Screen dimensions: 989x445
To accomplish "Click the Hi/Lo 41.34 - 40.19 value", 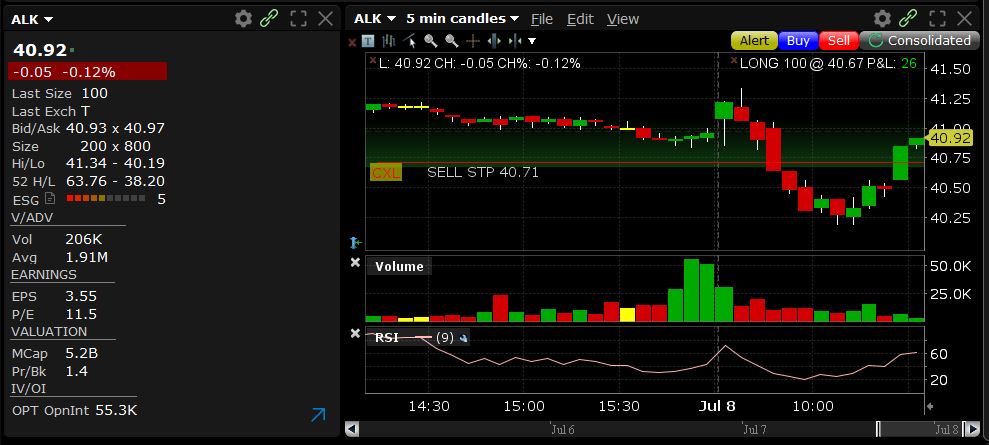I will tap(115, 164).
